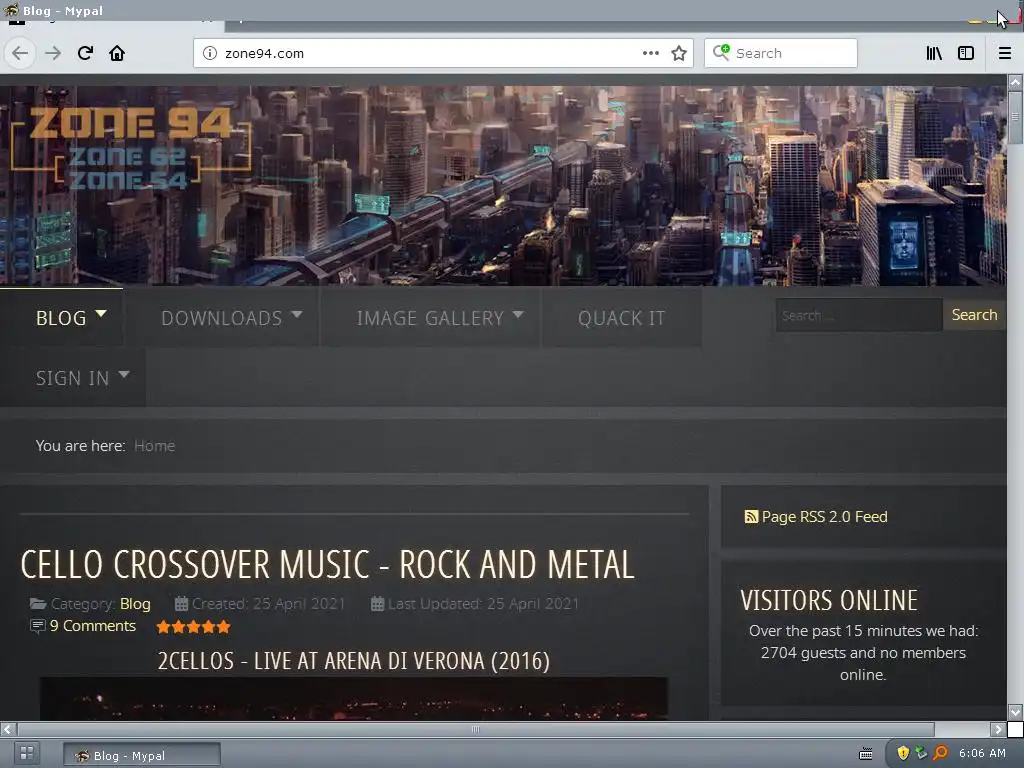
Task: Bookmark this page with the star
Action: coord(679,53)
